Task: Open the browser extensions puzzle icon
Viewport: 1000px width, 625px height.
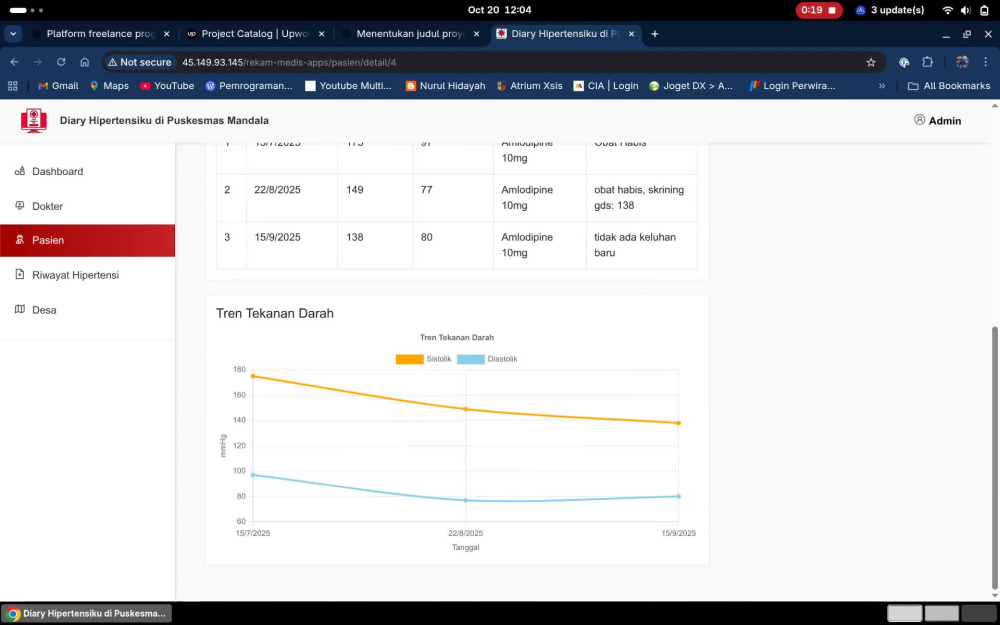Action: [x=927, y=62]
